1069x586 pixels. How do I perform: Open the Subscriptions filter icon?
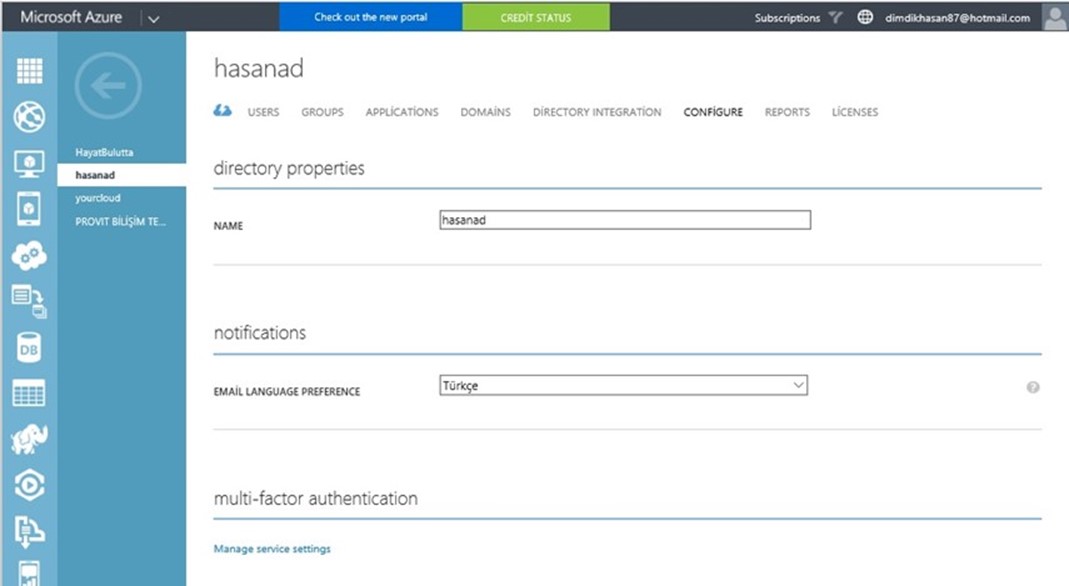point(836,18)
